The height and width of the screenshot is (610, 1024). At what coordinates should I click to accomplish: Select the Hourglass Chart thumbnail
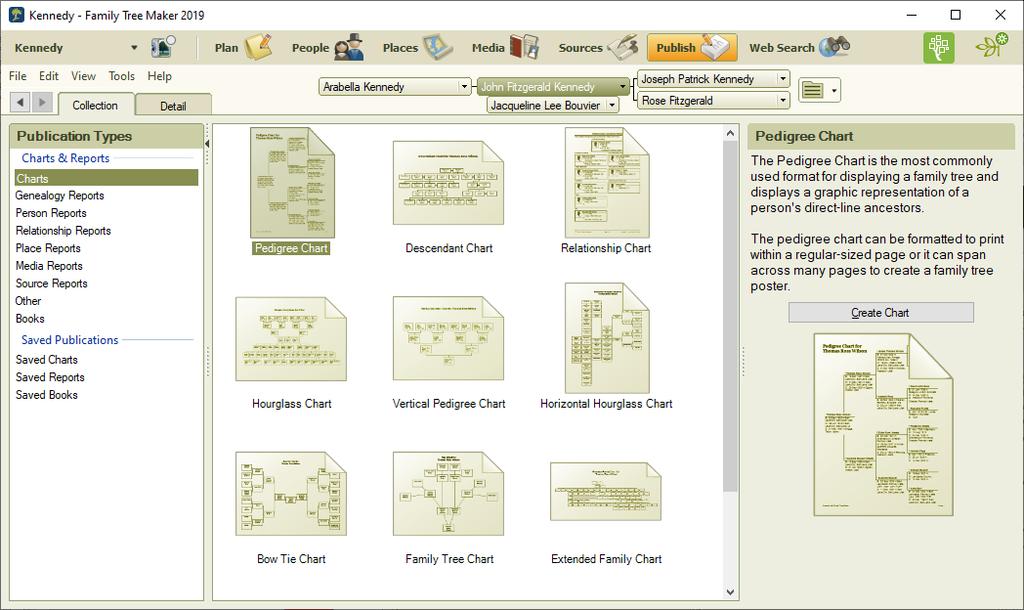291,338
